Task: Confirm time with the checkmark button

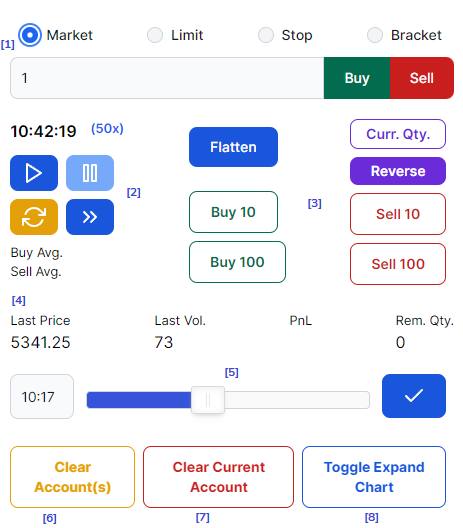Action: point(414,396)
